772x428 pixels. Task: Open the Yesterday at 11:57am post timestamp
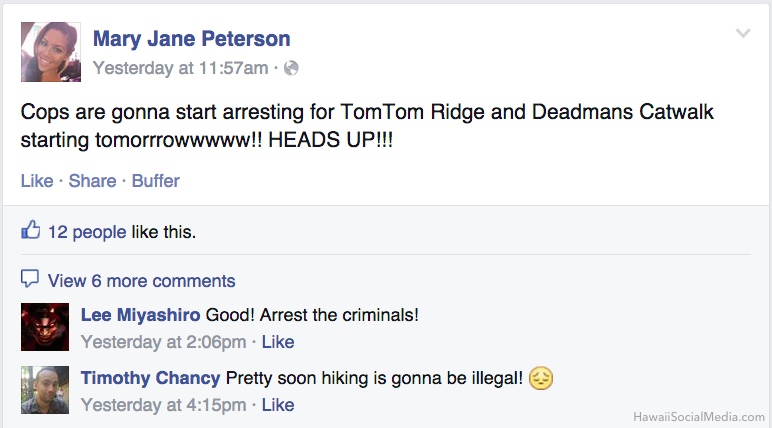(x=180, y=68)
